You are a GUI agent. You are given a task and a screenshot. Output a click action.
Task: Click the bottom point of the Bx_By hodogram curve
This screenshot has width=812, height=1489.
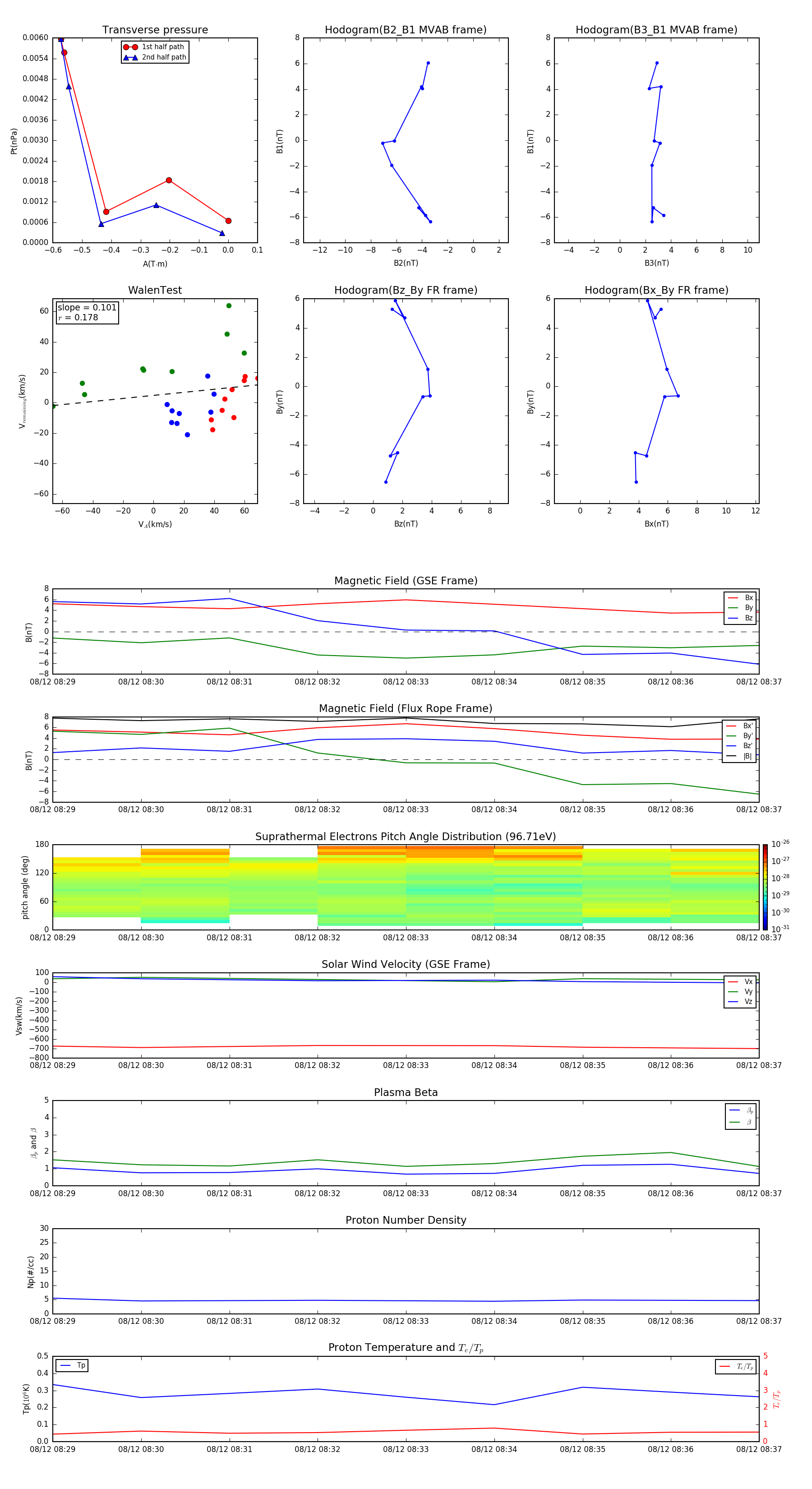pos(637,482)
